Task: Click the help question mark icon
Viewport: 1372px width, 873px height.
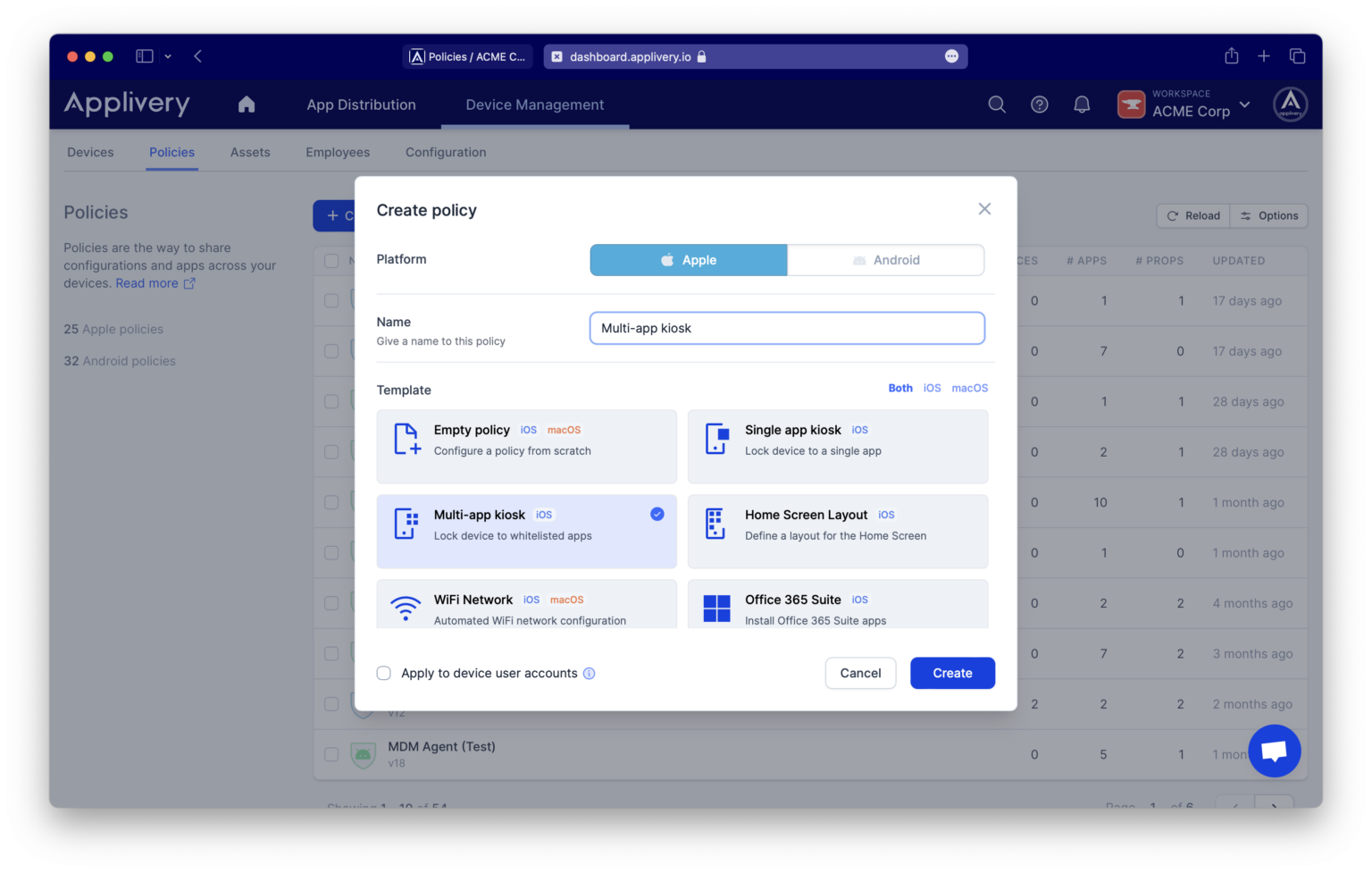Action: [1039, 105]
